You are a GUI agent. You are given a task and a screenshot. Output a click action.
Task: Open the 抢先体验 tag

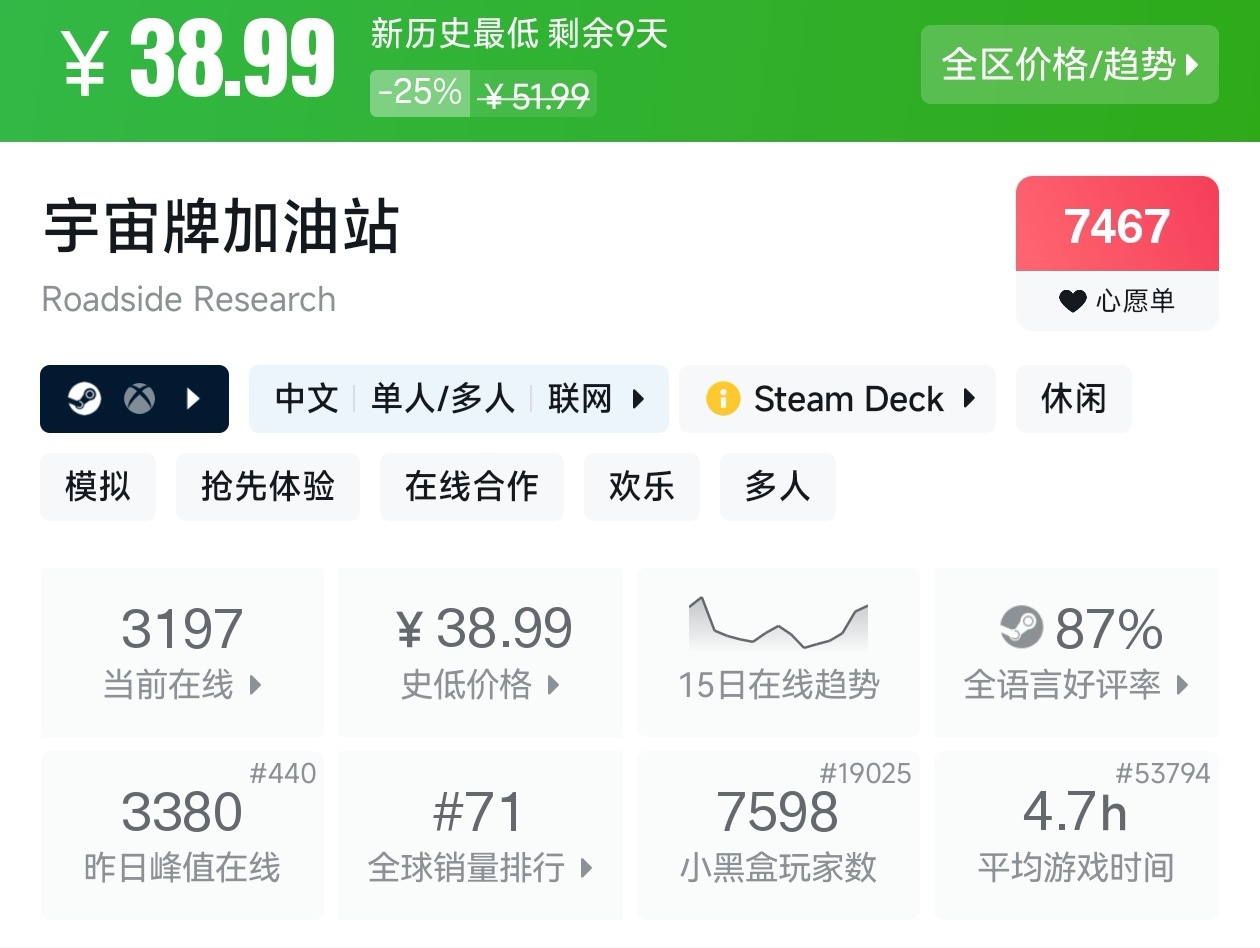click(x=267, y=487)
